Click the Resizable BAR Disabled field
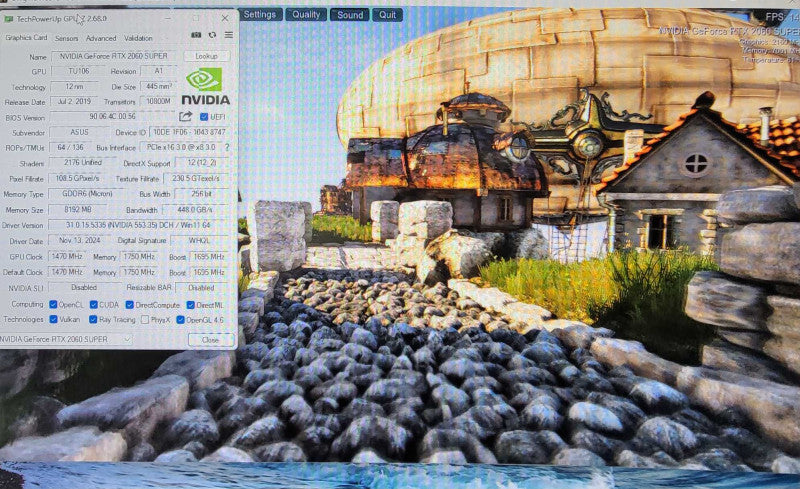 202,288
